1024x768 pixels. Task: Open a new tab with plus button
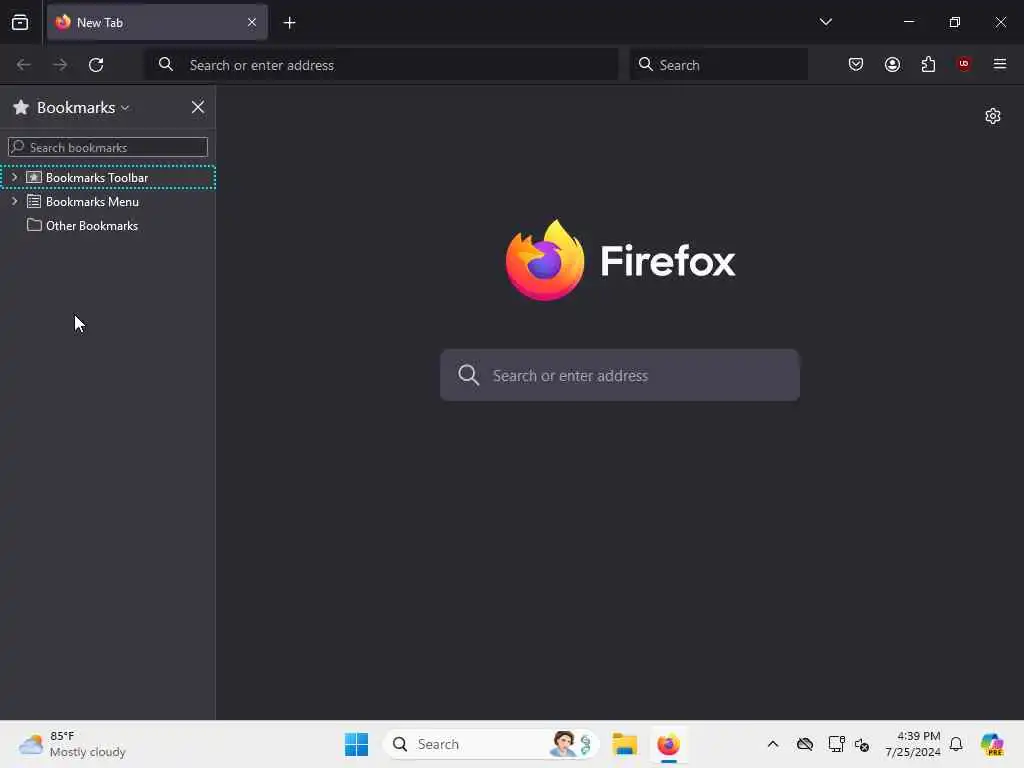click(x=289, y=23)
